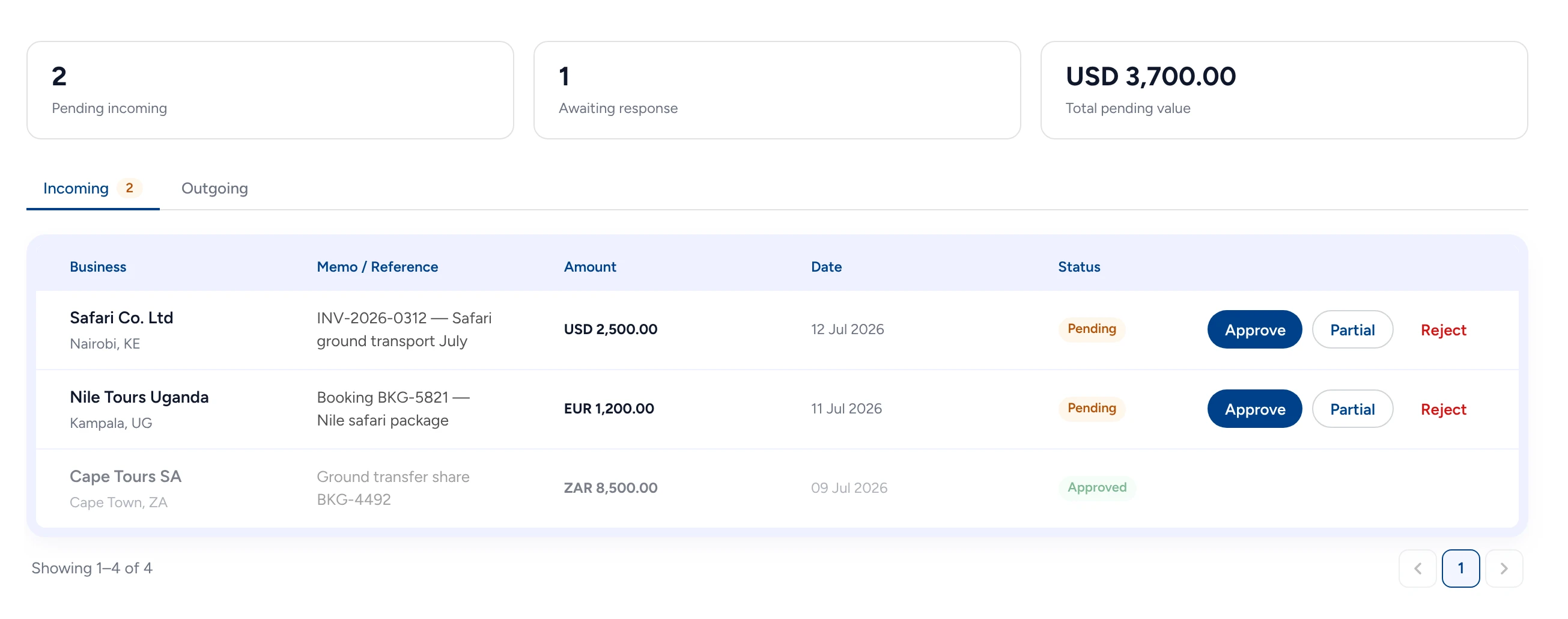
Task: Click the ZAR 8,500.00 amount
Action: pyautogui.click(x=610, y=487)
